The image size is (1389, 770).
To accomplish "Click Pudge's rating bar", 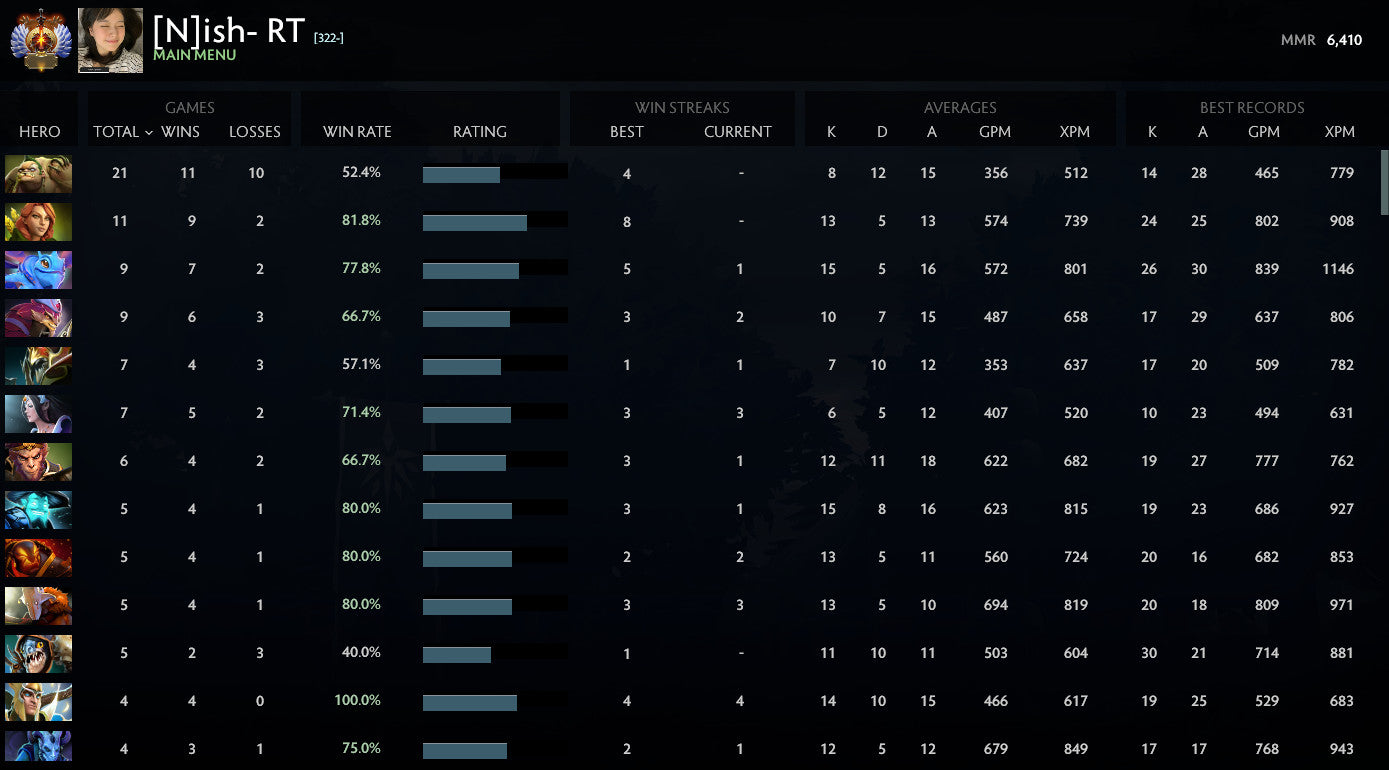I will [494, 174].
